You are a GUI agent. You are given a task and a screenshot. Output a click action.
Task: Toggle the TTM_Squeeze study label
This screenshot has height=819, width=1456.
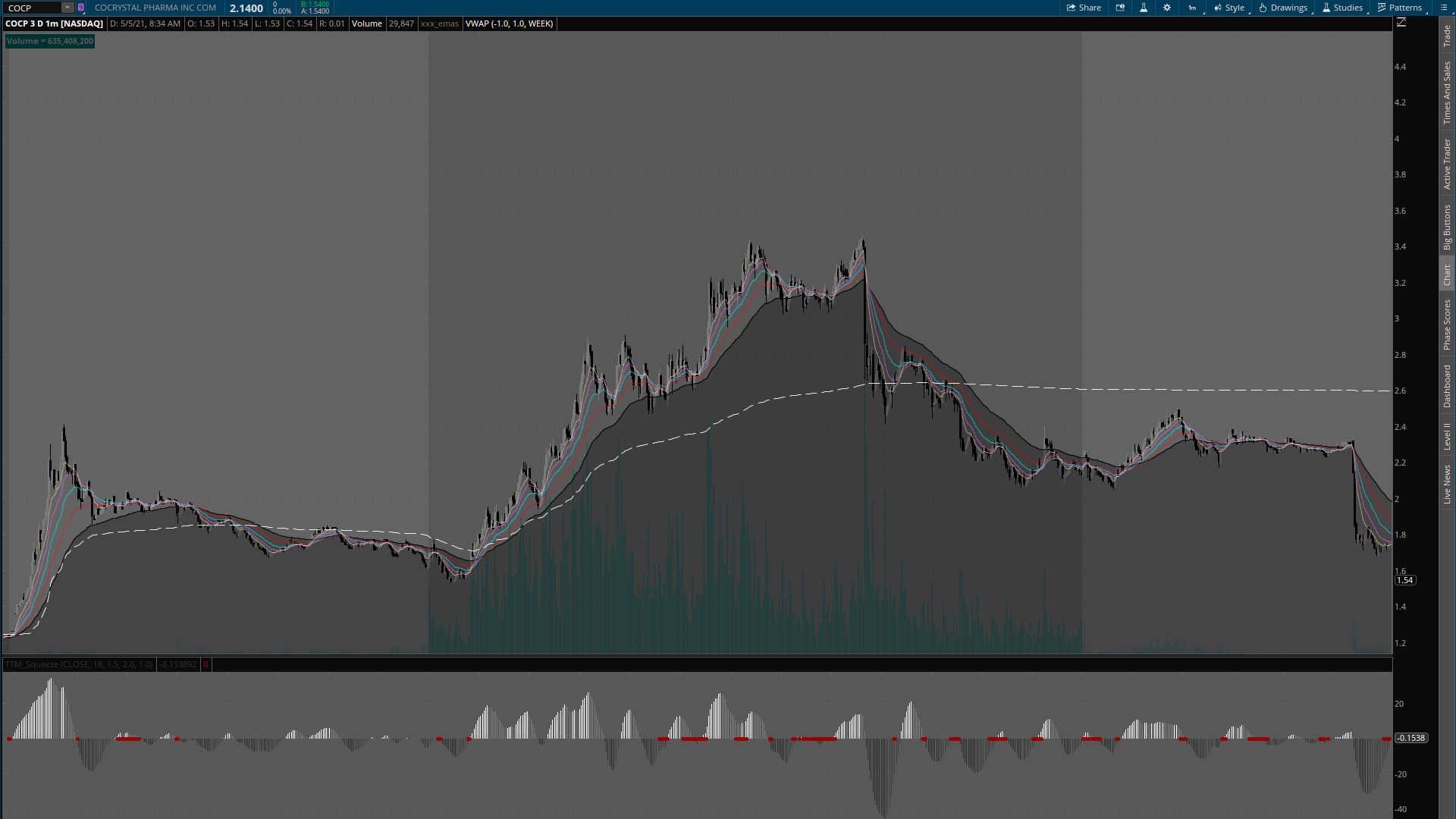tap(79, 664)
